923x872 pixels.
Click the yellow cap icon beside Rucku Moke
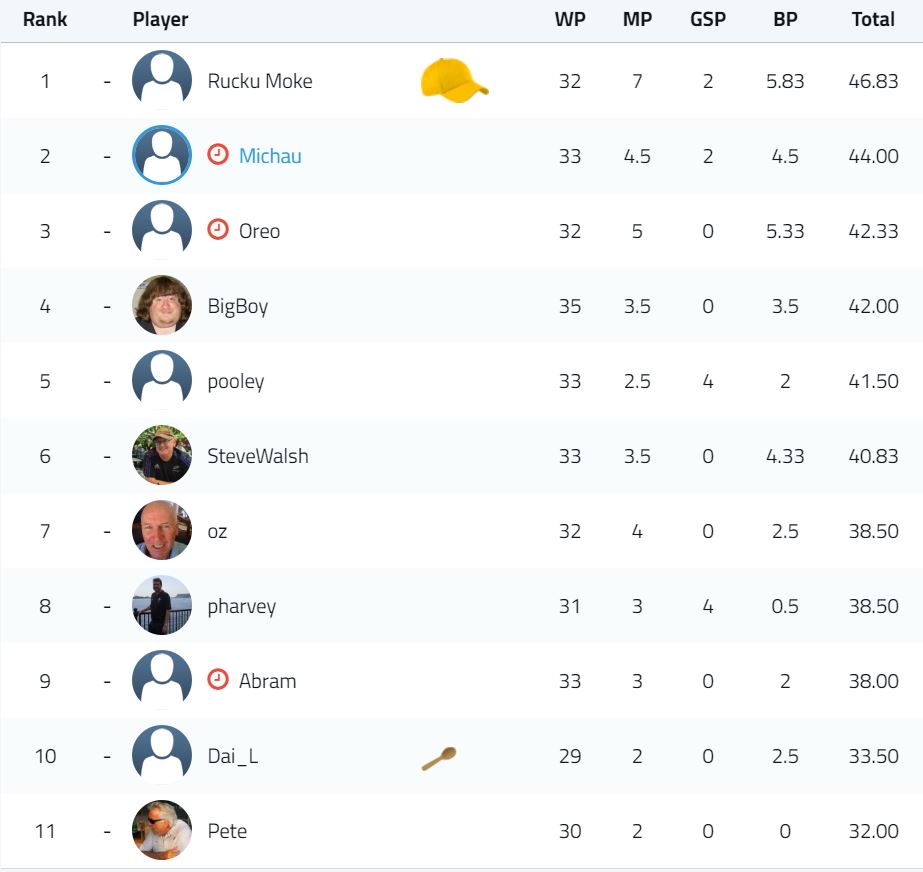454,81
